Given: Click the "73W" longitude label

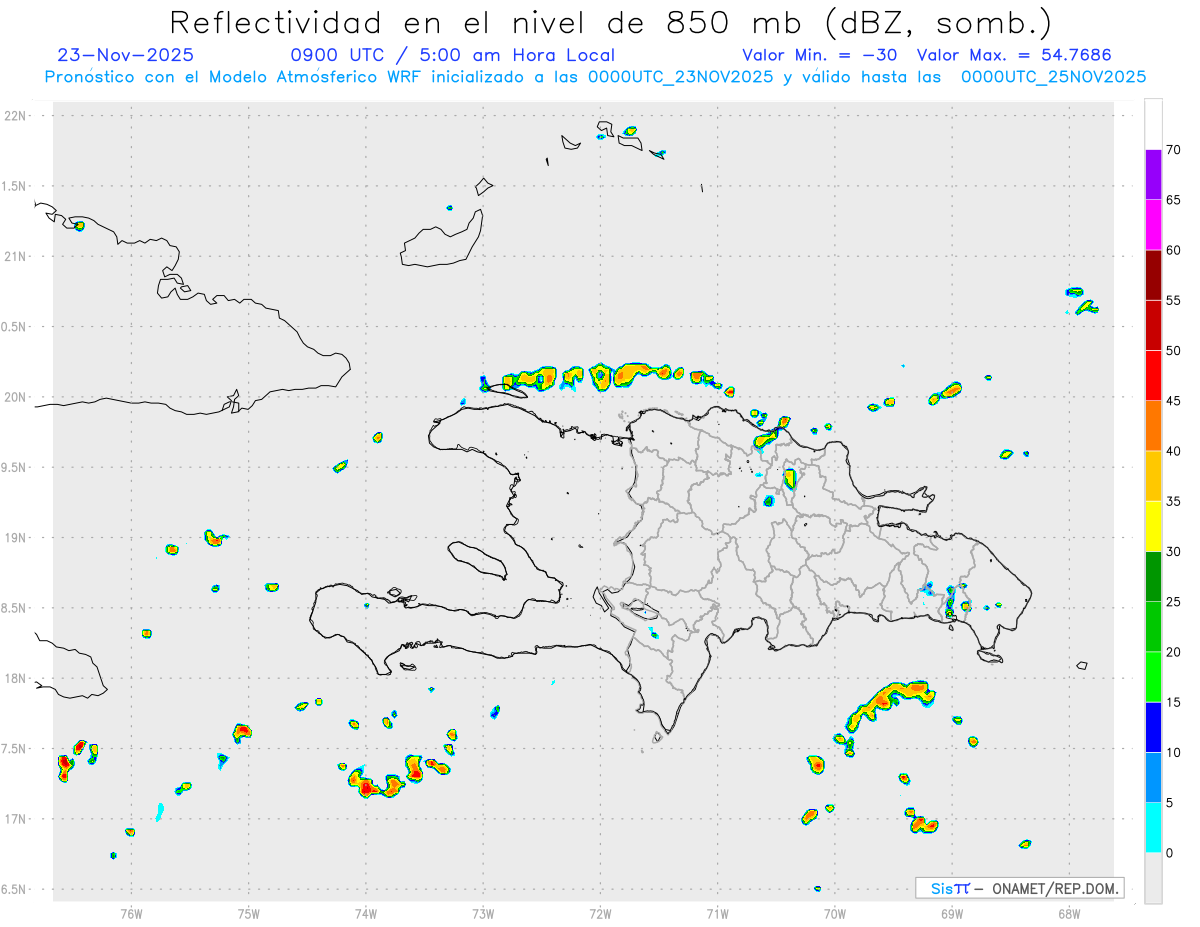Looking at the screenshot, I should pos(483,913).
